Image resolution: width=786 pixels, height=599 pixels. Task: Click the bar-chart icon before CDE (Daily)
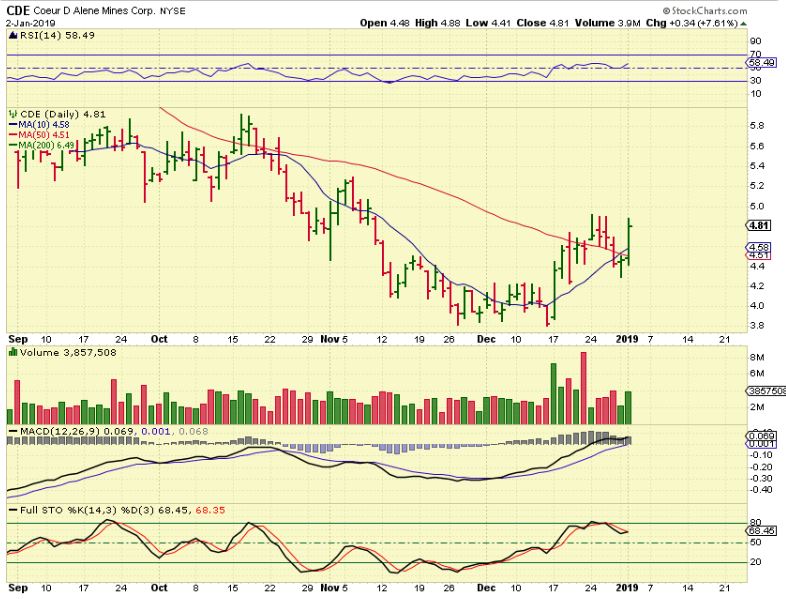tap(13, 114)
